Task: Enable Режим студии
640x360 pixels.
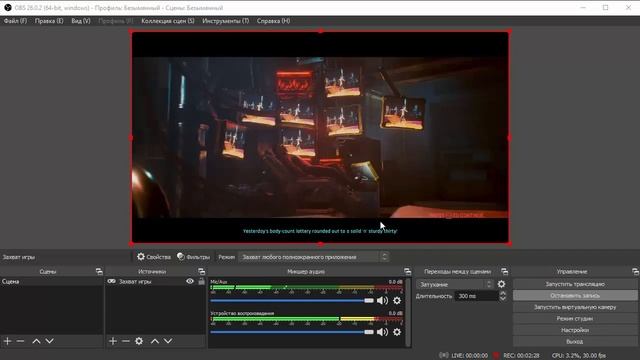Action: pos(575,318)
